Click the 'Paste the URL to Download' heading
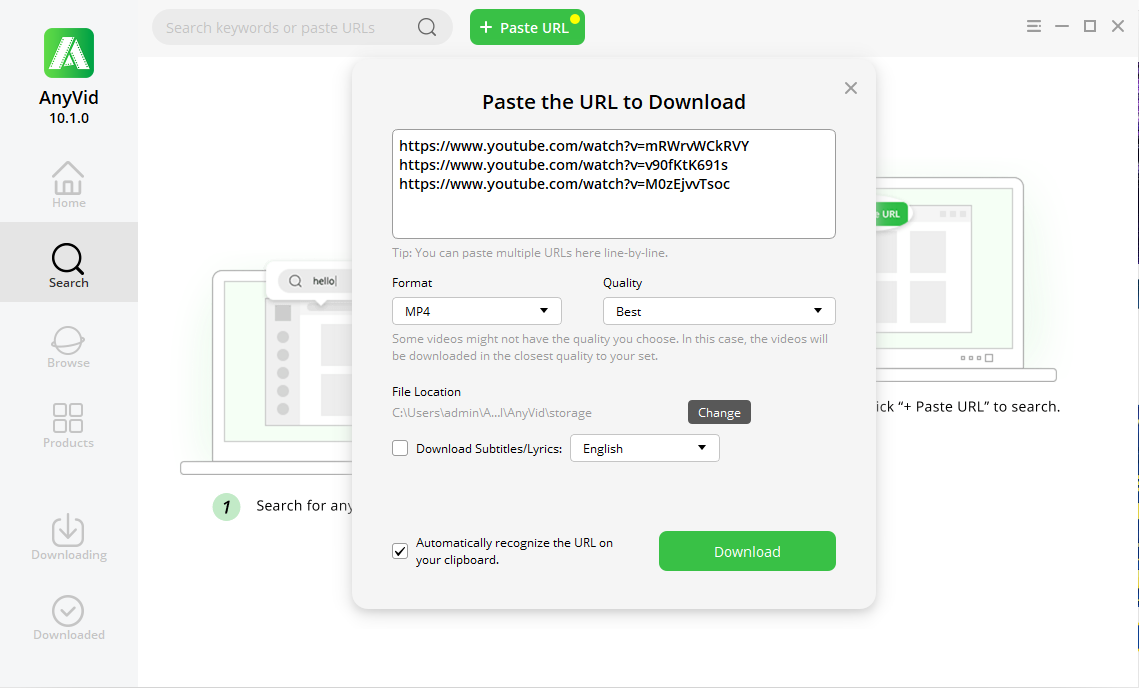Image resolution: width=1139 pixels, height=688 pixels. pyautogui.click(x=614, y=102)
